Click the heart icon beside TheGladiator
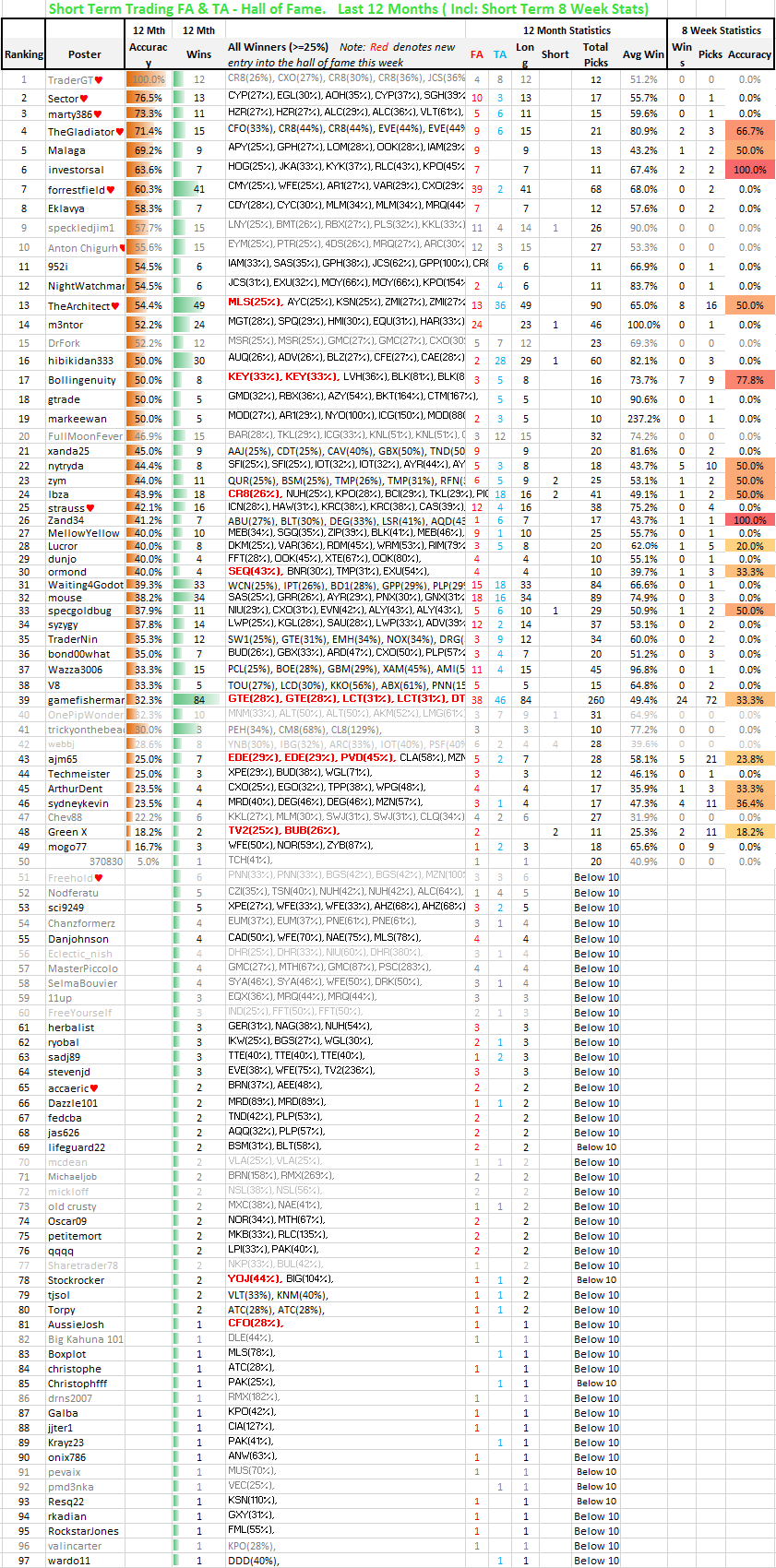 (x=120, y=132)
